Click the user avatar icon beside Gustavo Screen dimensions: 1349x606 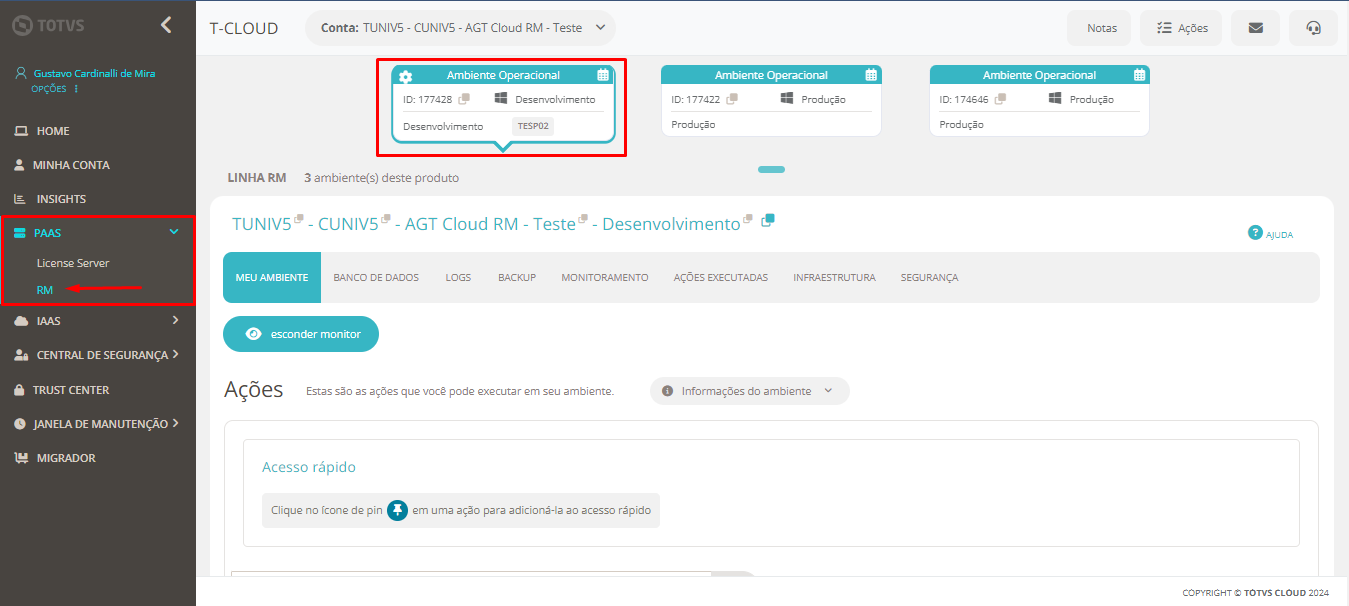pyautogui.click(x=21, y=74)
